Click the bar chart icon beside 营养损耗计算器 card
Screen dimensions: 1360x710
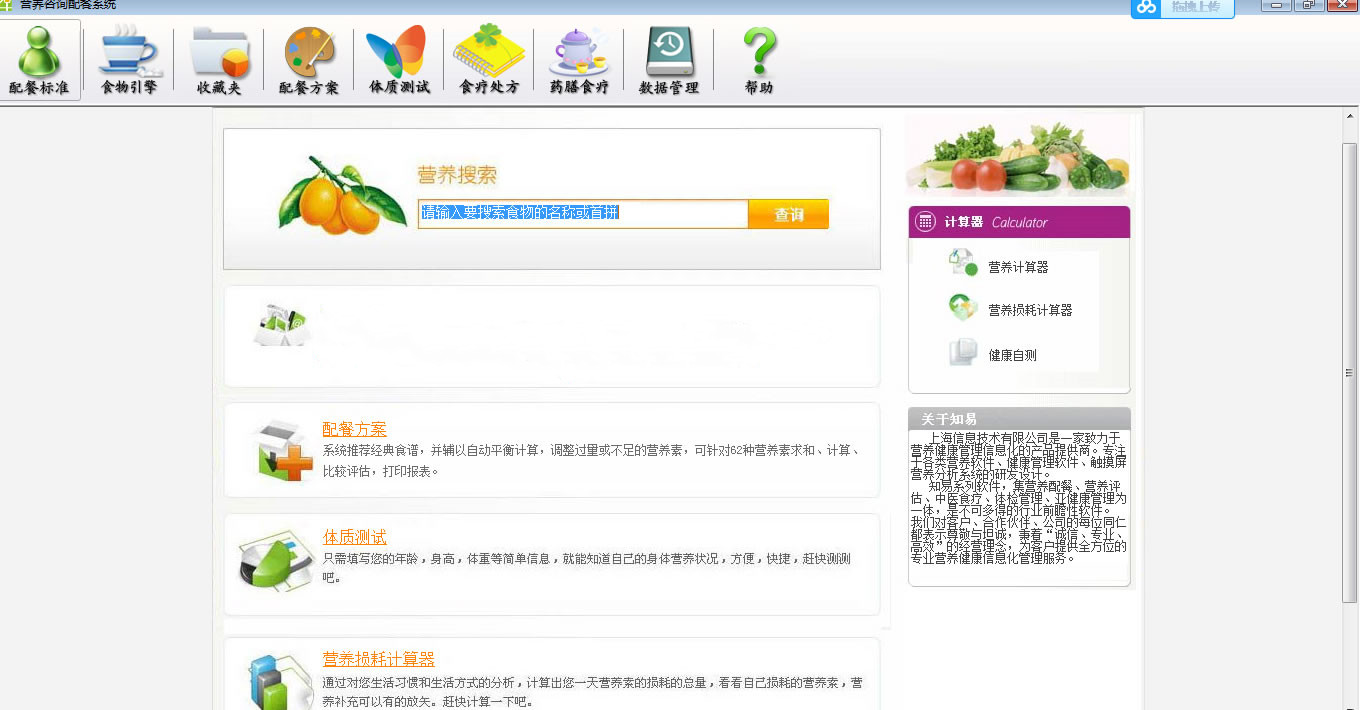coord(281,681)
